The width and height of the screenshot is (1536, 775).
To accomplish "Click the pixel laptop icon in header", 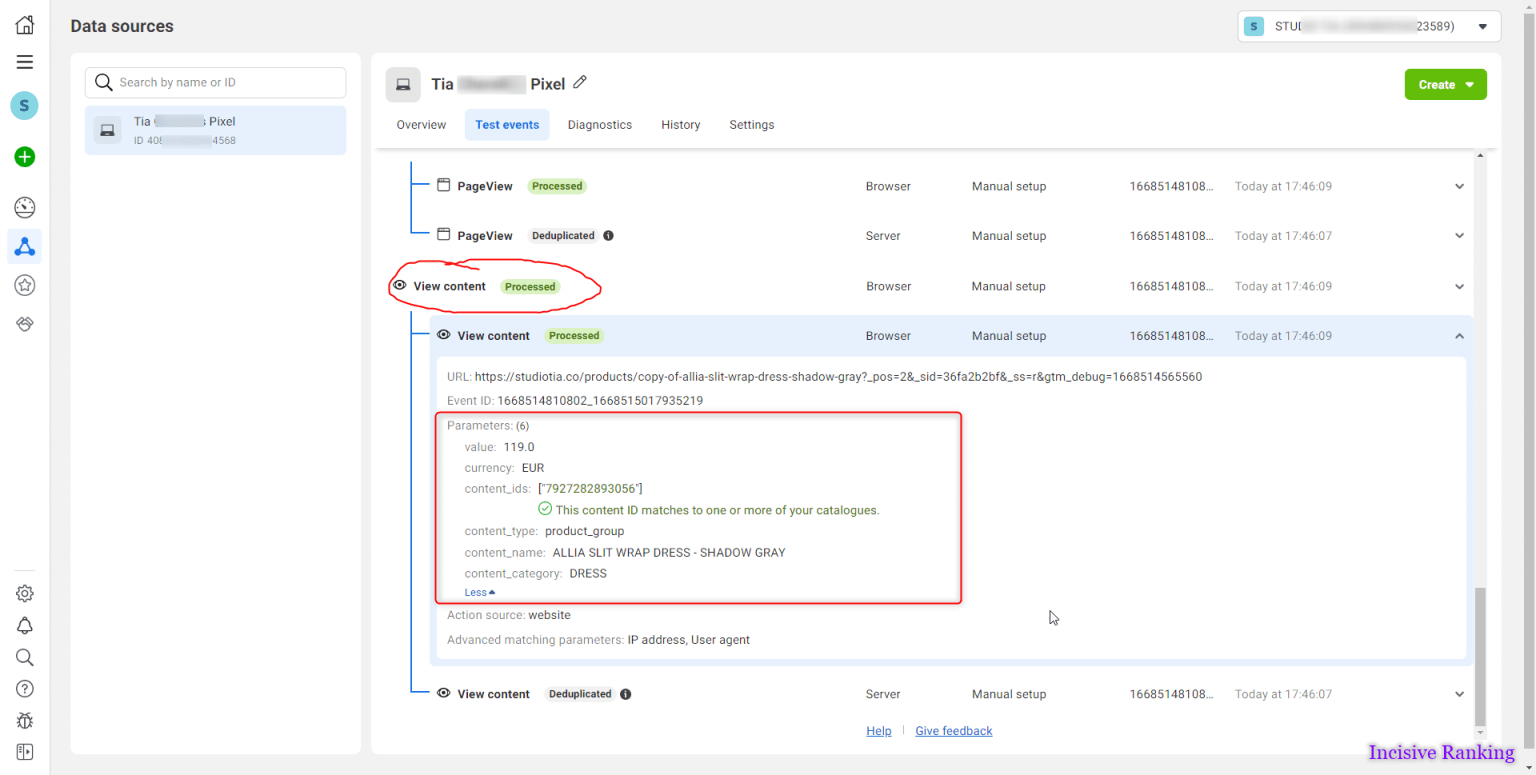I will [x=403, y=85].
